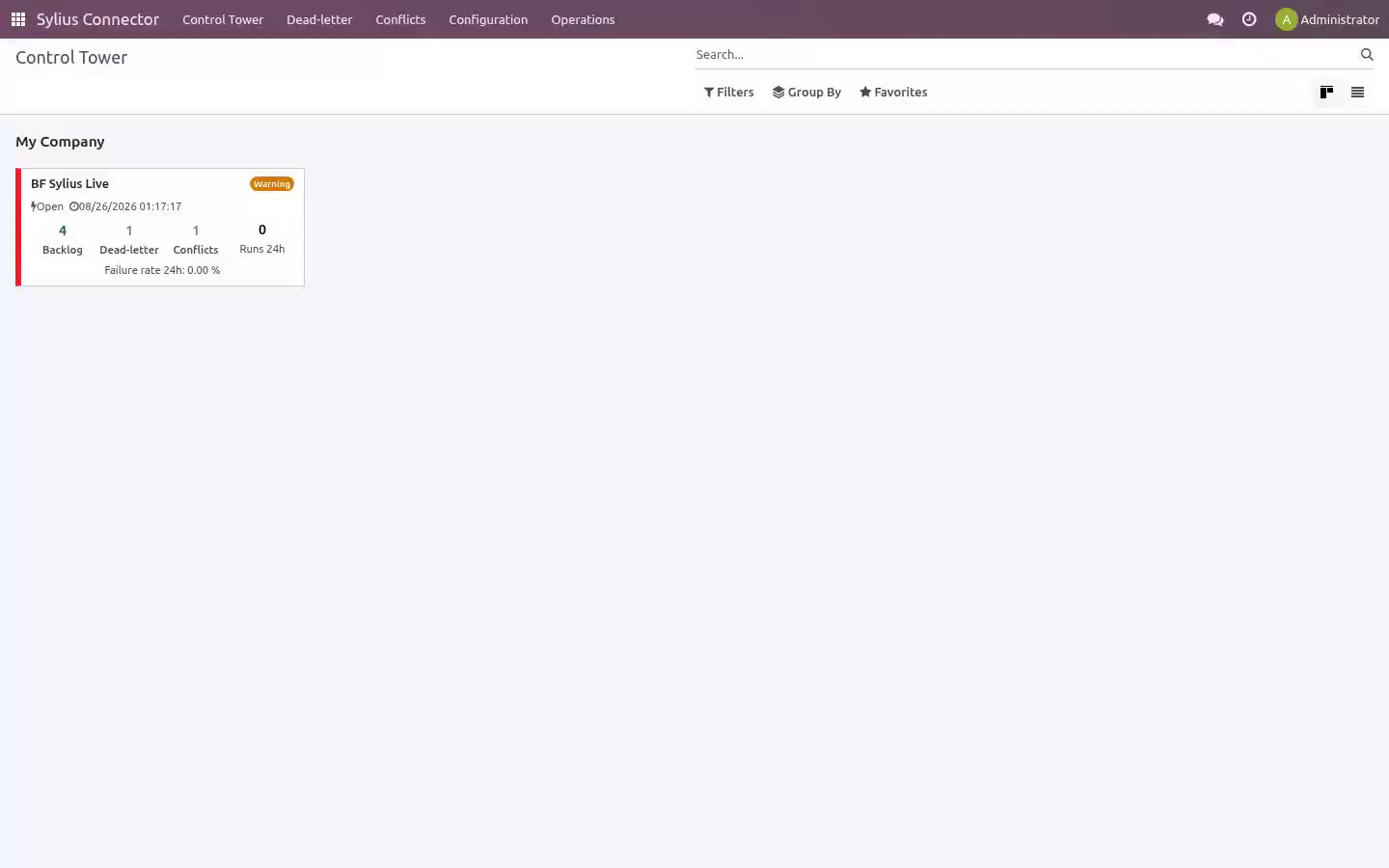Focus the Search input field
The width and height of the screenshot is (1389, 868).
click(x=1025, y=55)
